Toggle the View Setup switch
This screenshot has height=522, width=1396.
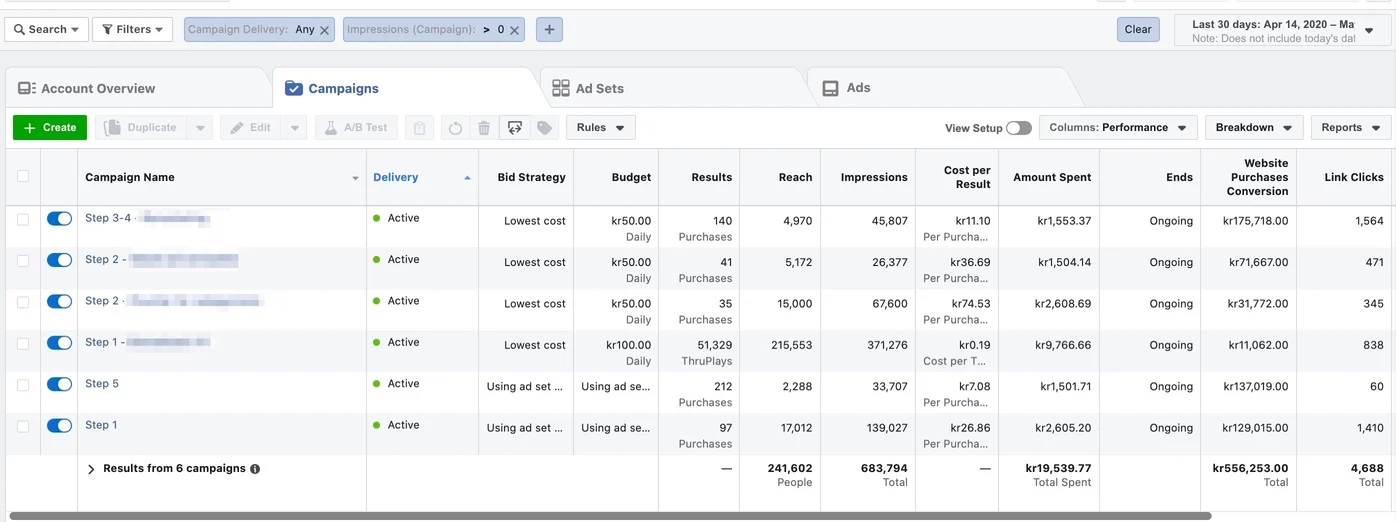tap(1019, 128)
